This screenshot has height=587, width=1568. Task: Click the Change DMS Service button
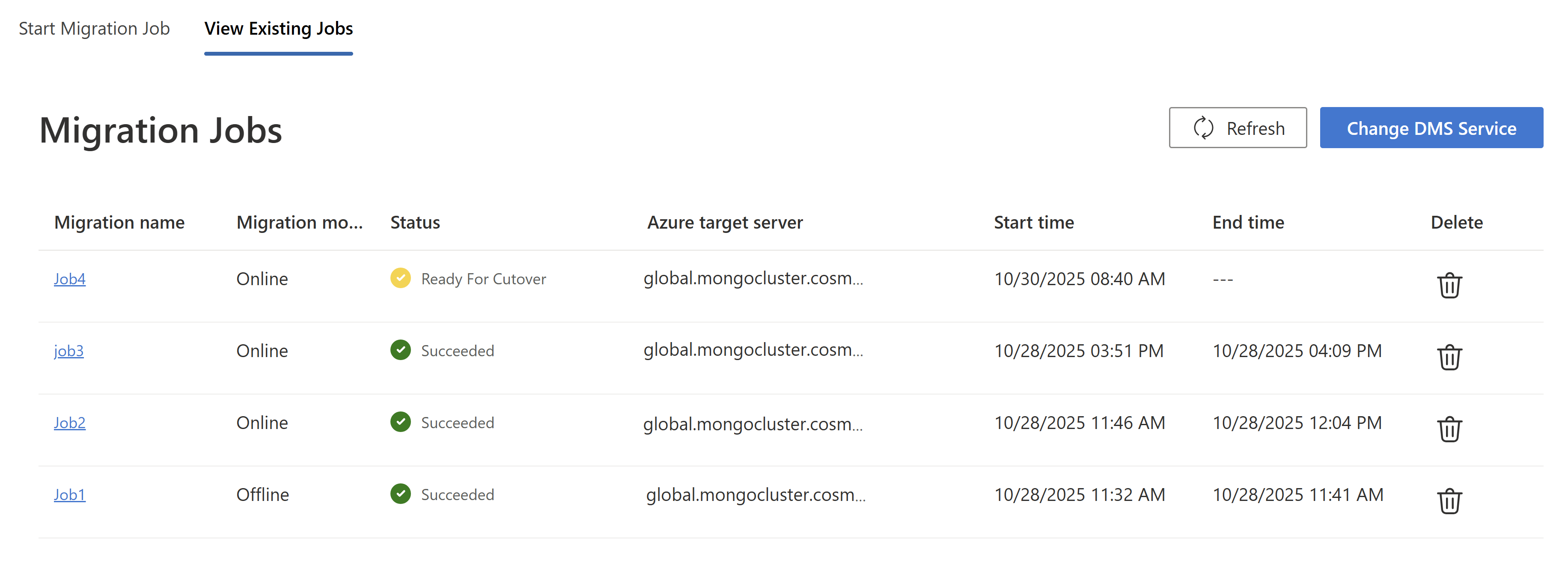(x=1431, y=128)
